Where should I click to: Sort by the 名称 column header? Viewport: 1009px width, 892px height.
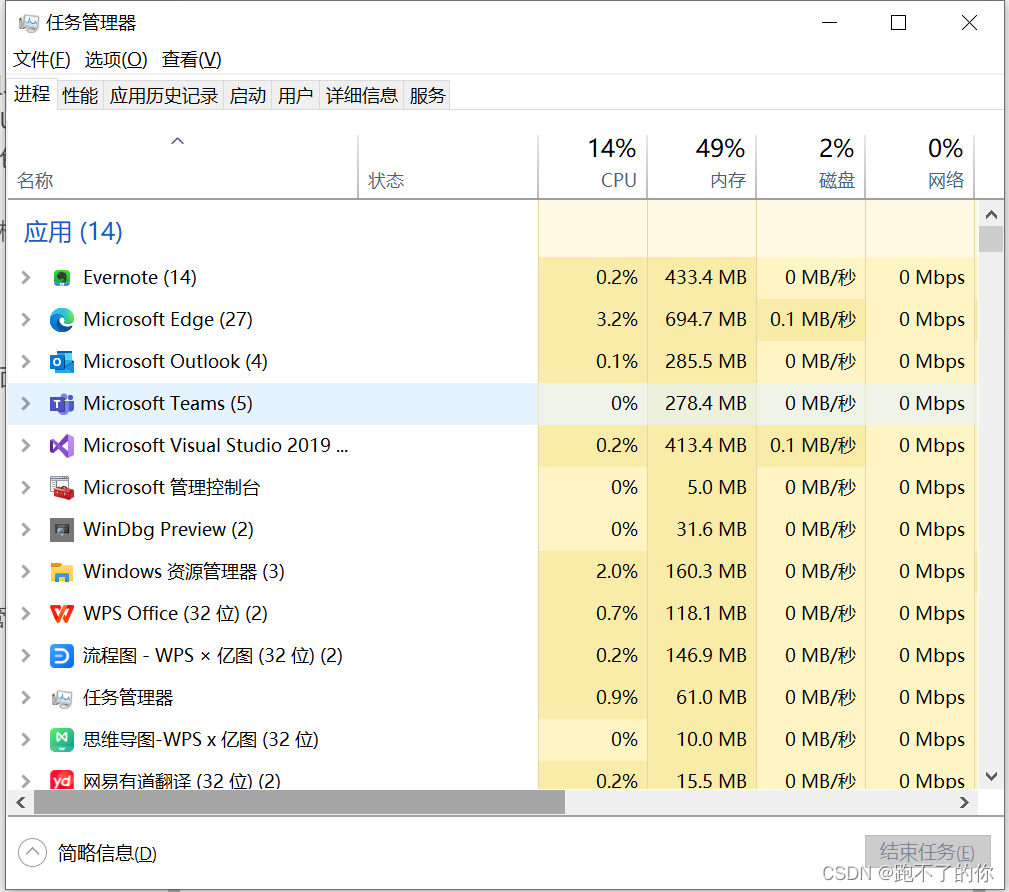[x=183, y=167]
